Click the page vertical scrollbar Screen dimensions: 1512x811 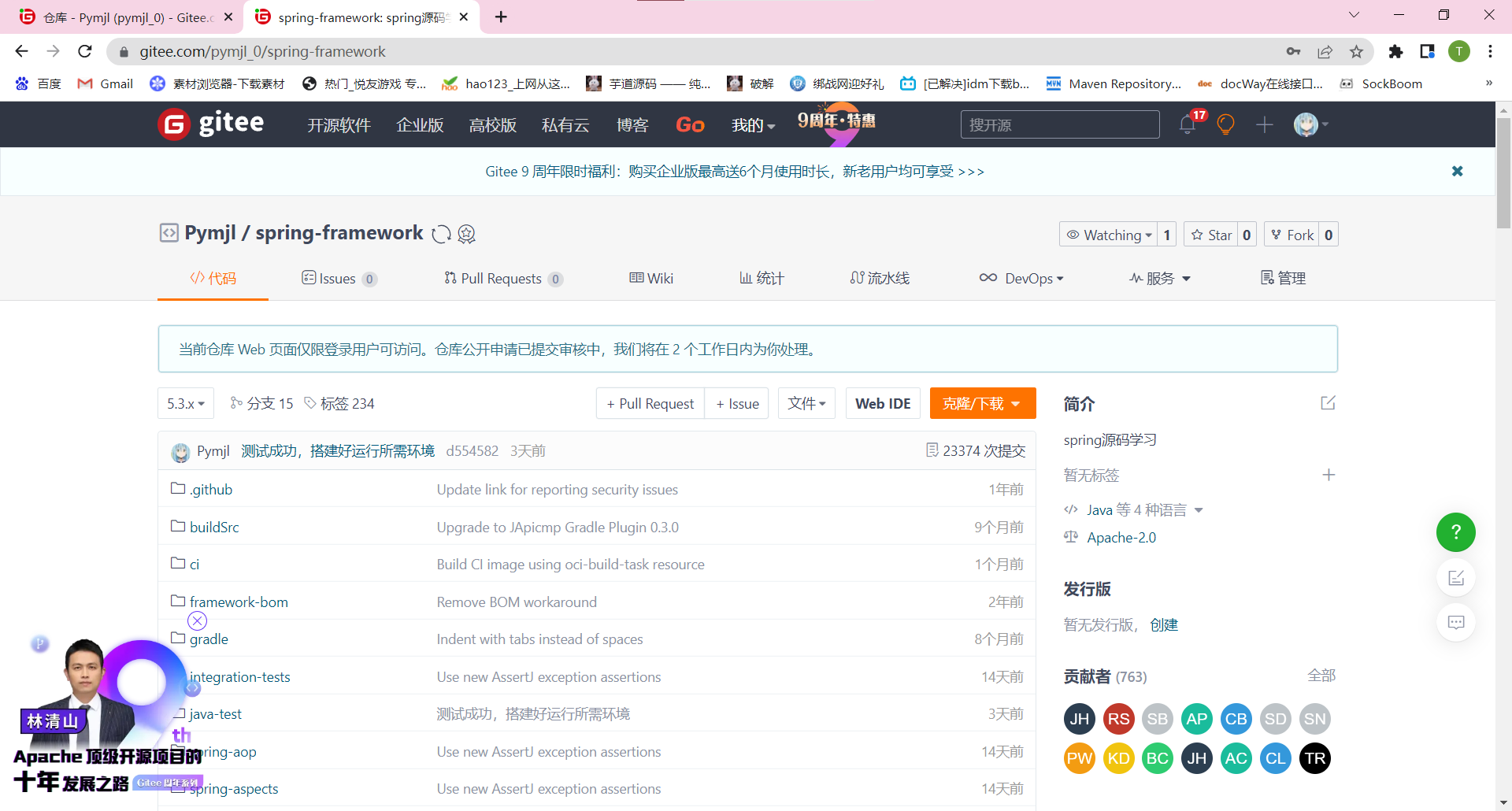(1503, 173)
